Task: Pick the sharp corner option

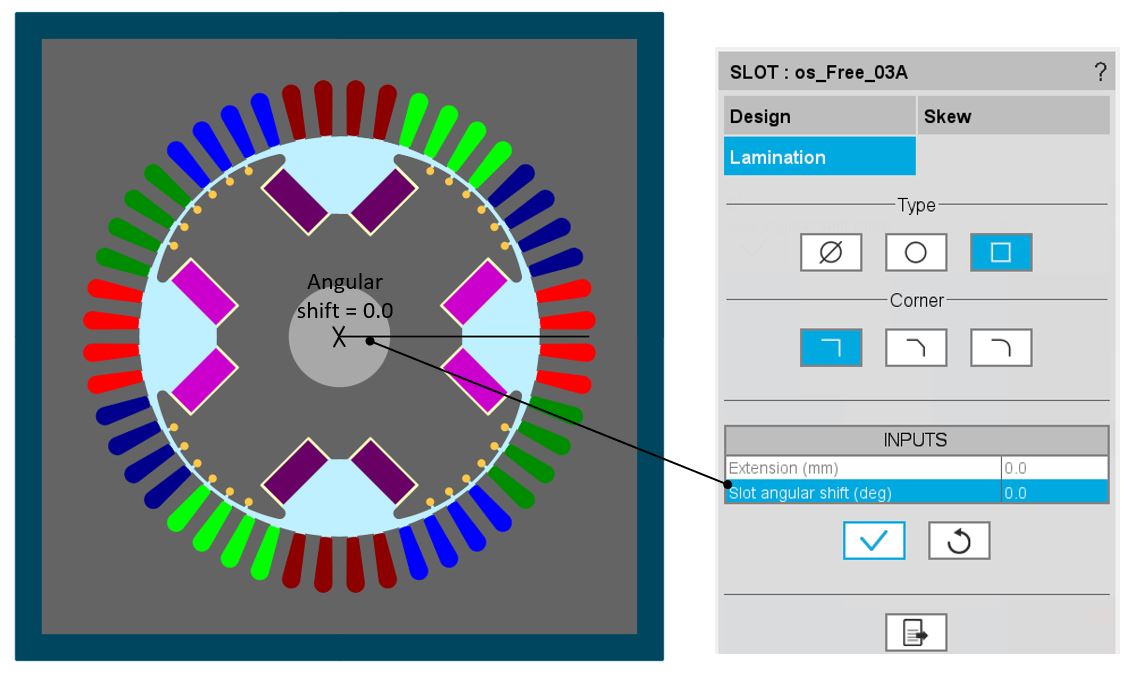Action: pos(831,347)
